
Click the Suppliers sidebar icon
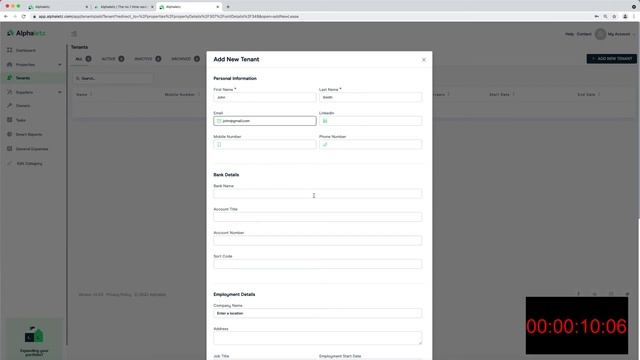(9, 92)
